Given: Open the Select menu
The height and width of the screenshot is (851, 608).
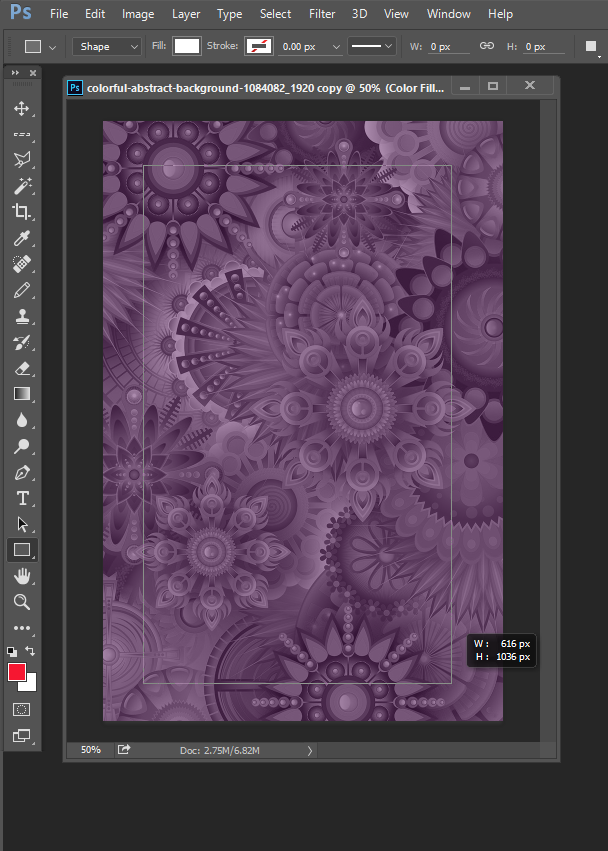Looking at the screenshot, I should 275,14.
